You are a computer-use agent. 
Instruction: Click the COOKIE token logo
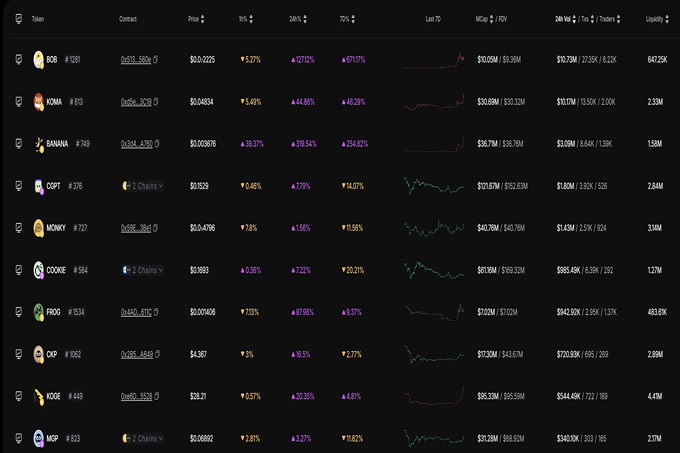[x=38, y=270]
